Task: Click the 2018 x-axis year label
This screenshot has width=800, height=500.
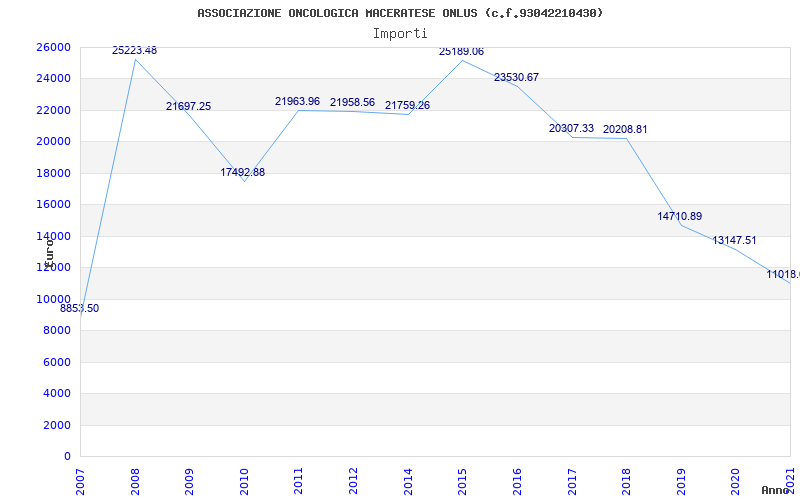Action: (626, 481)
